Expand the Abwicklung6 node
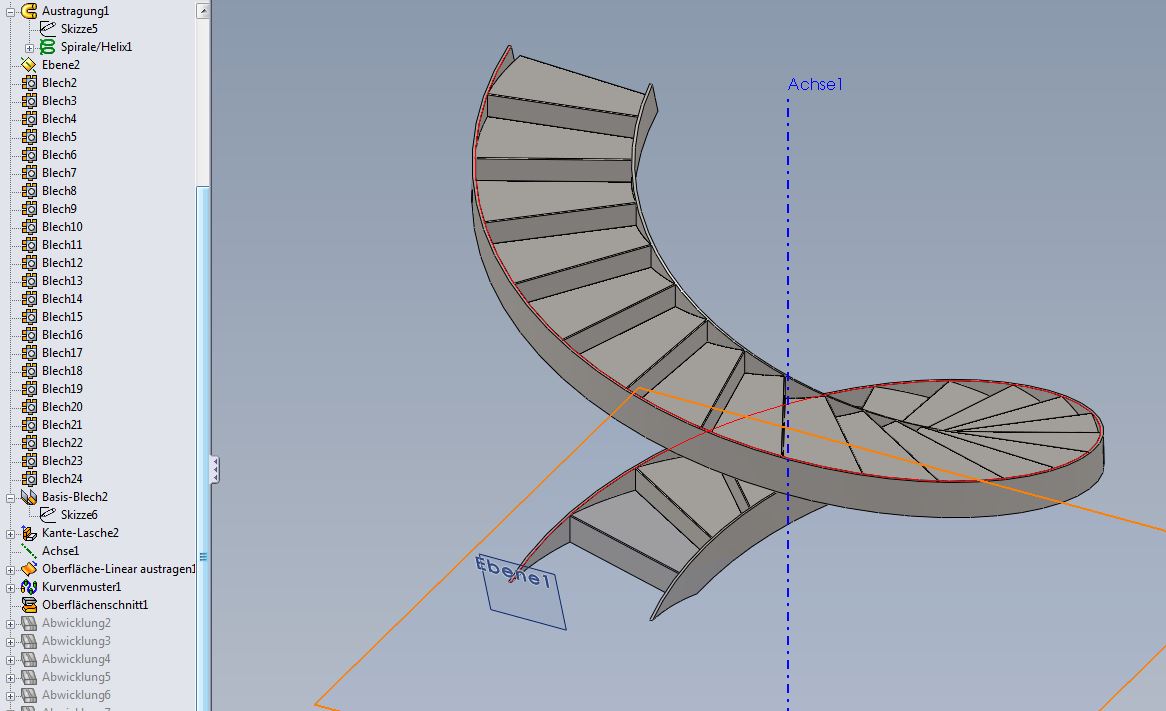 pos(10,696)
